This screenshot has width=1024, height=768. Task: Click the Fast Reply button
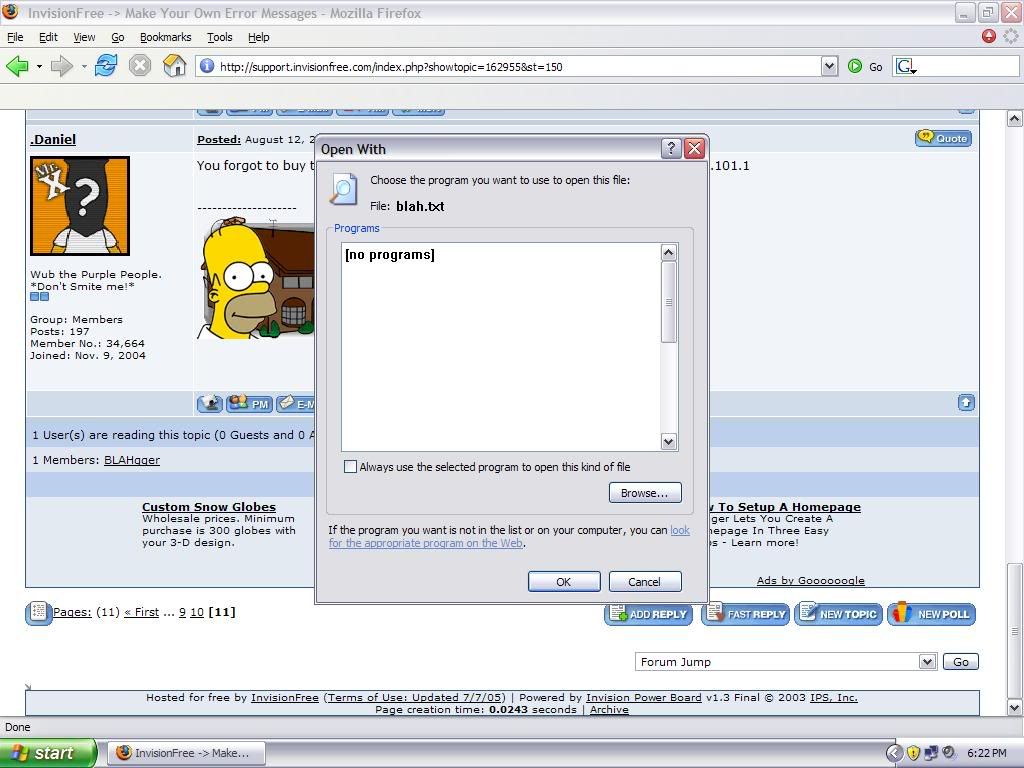pos(746,614)
